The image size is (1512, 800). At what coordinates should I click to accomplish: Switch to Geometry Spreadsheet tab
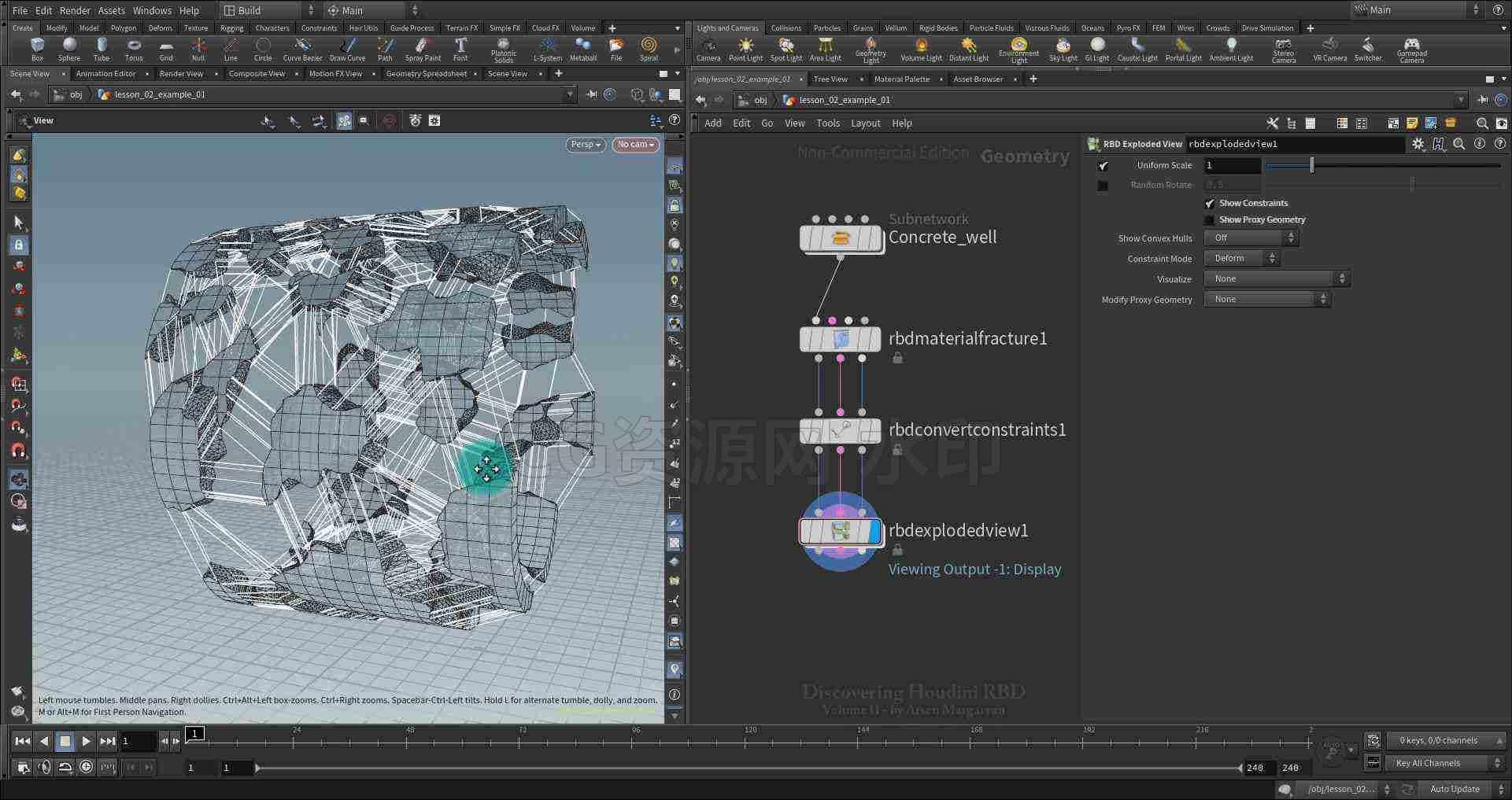tap(426, 74)
